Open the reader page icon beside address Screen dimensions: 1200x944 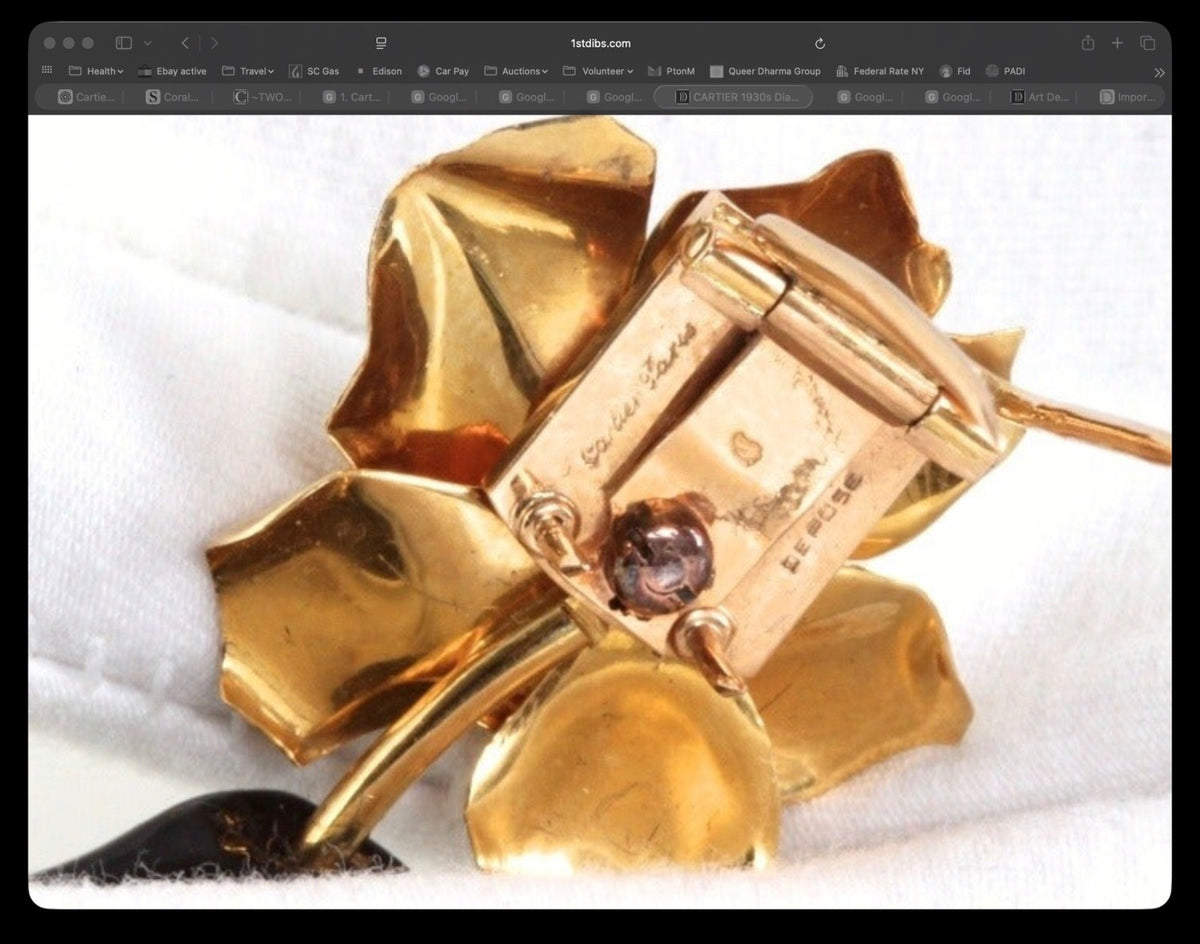pos(381,43)
